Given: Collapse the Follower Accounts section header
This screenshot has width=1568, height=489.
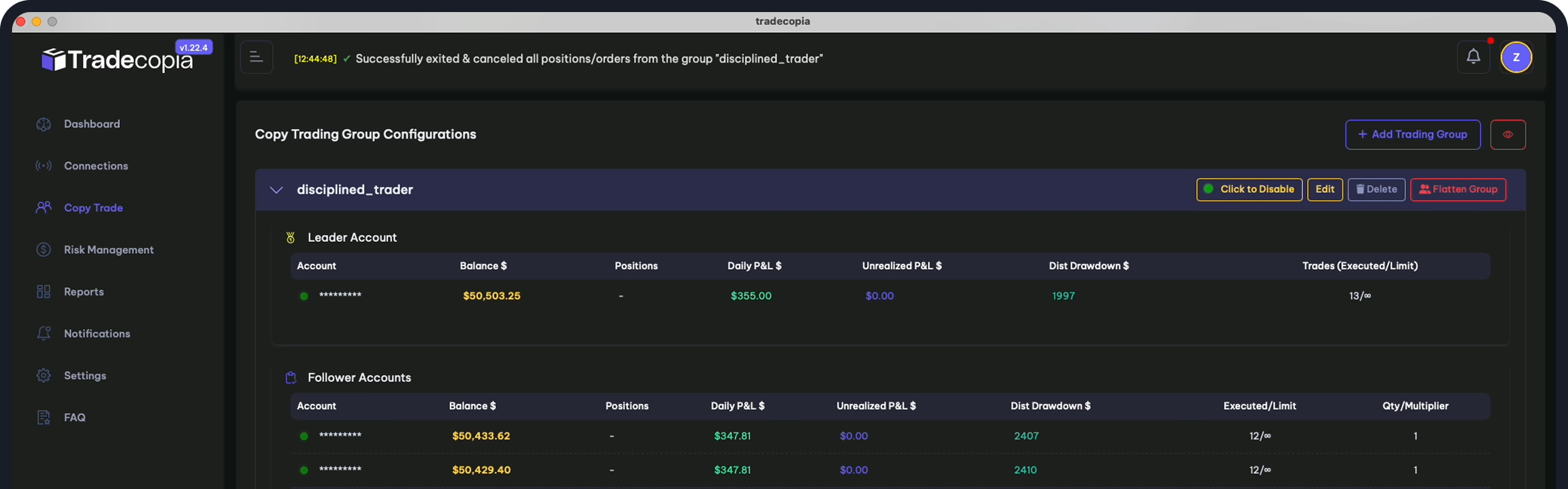Looking at the screenshot, I should 359,377.
